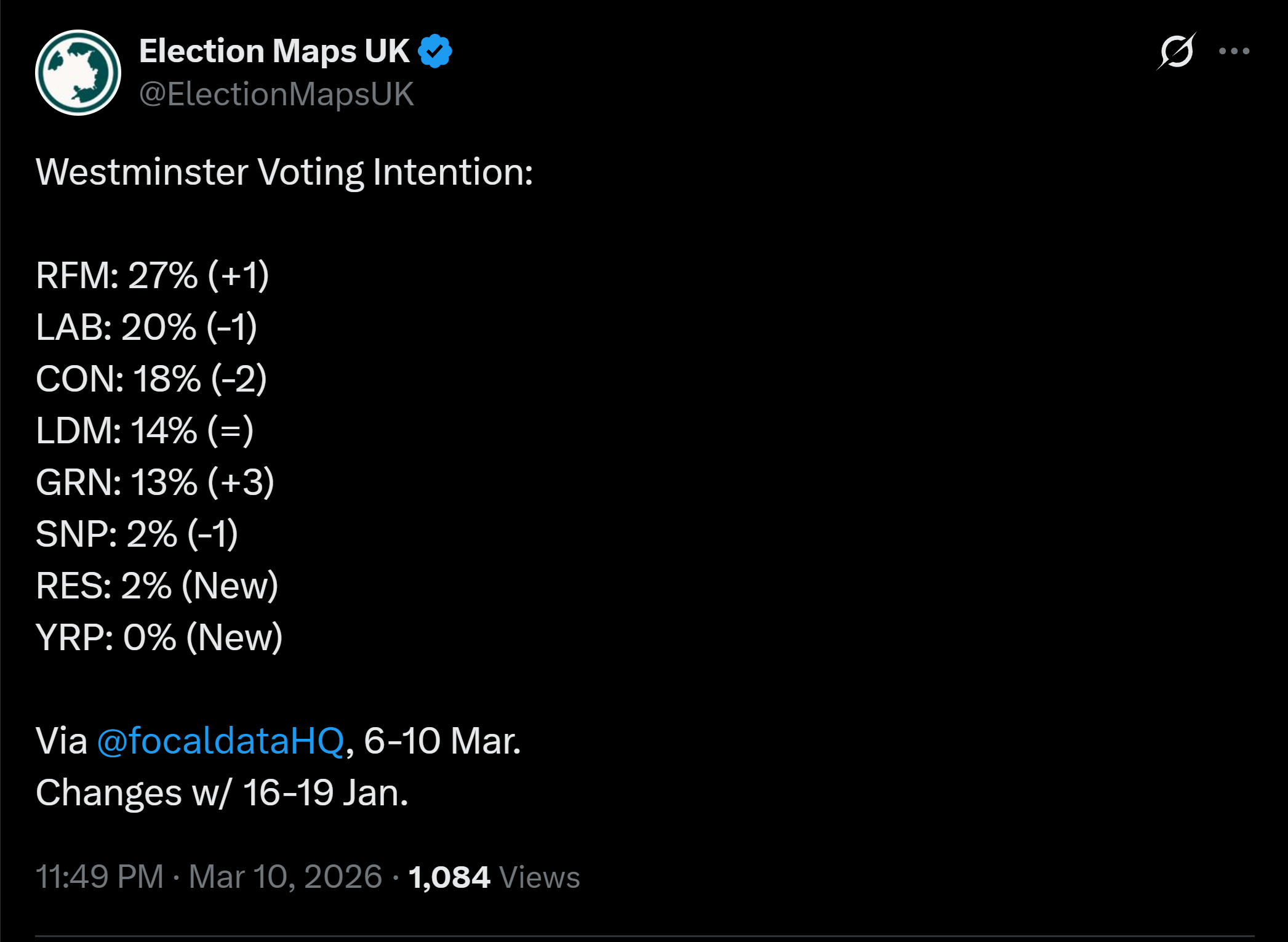Select the YRP: 0% (New) line
This screenshot has width=1288, height=942.
[x=159, y=637]
